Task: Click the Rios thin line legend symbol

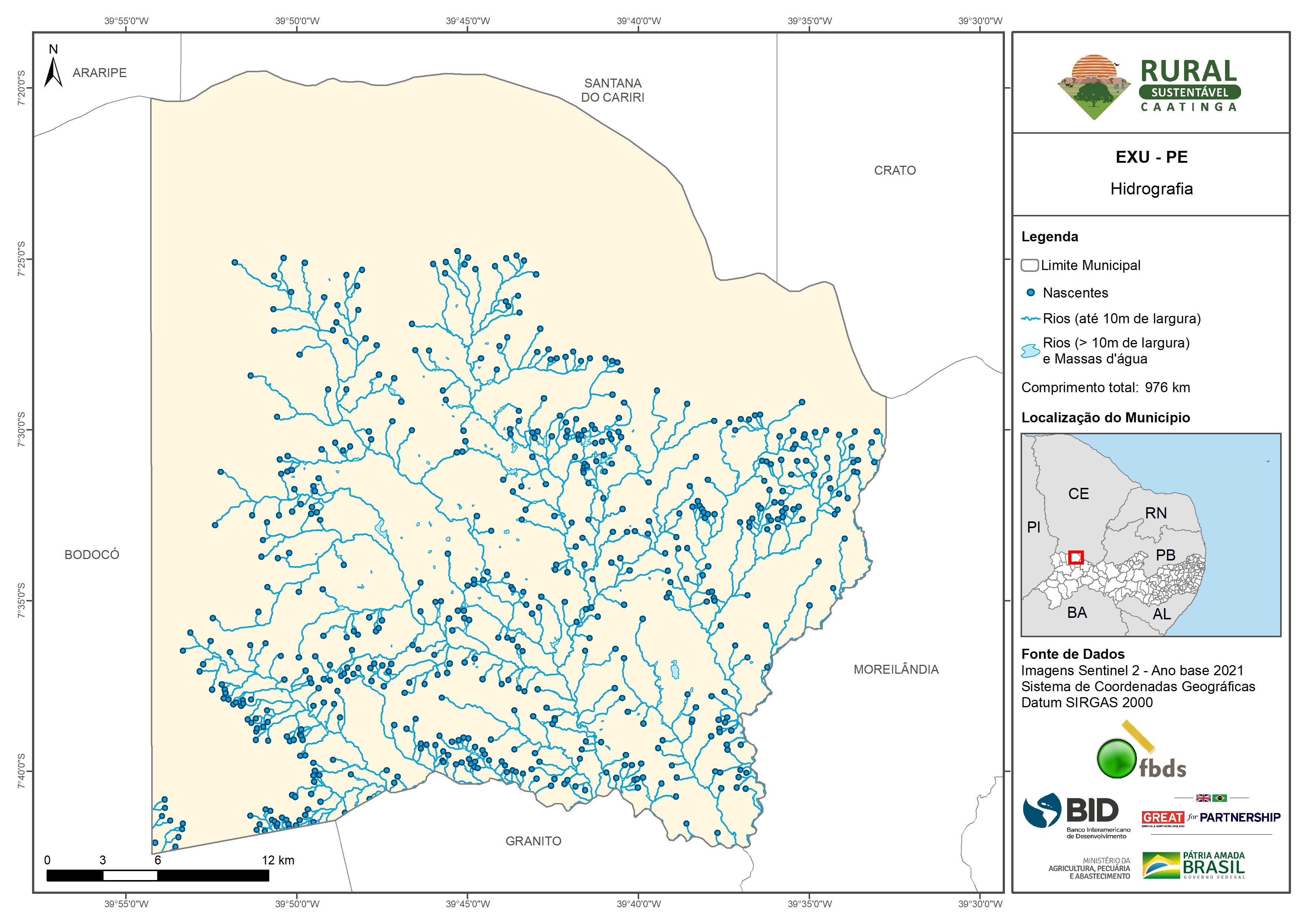Action: (x=1030, y=319)
